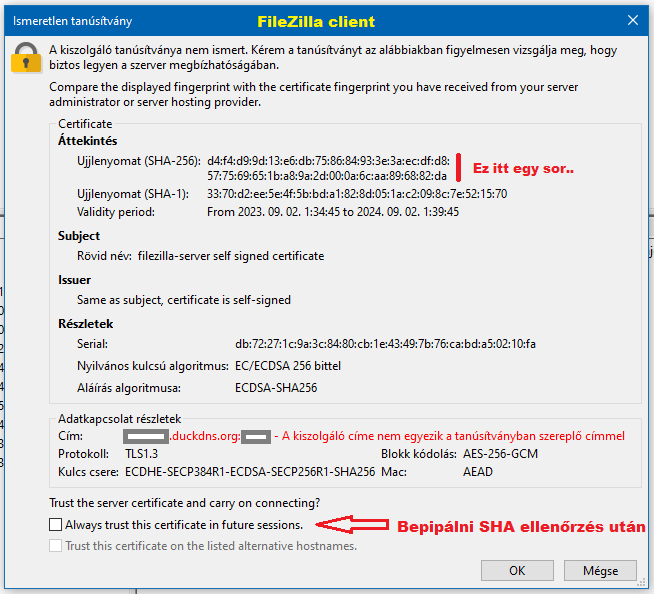Click the ECDSA-SHA256 signature algorithm value
The width and height of the screenshot is (654, 594).
[x=276, y=388]
